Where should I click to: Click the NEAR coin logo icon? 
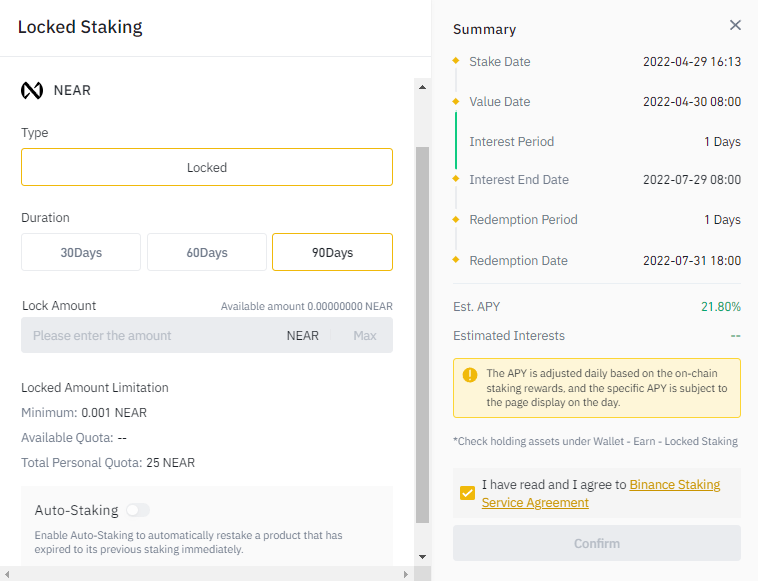tap(32, 90)
